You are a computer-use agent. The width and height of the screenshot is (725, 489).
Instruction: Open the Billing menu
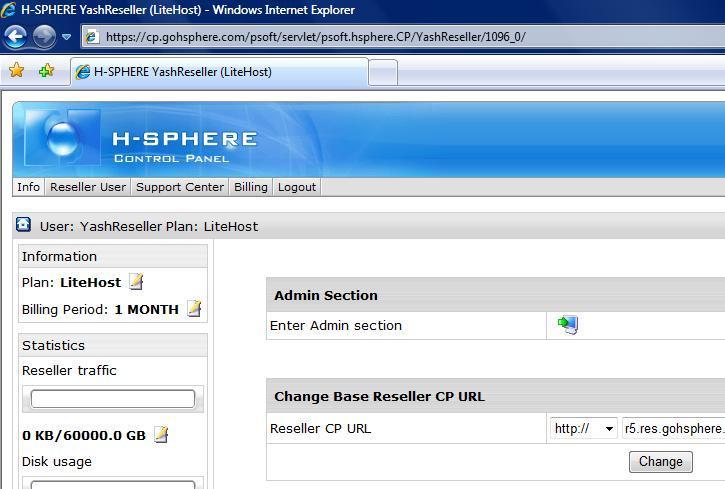250,187
